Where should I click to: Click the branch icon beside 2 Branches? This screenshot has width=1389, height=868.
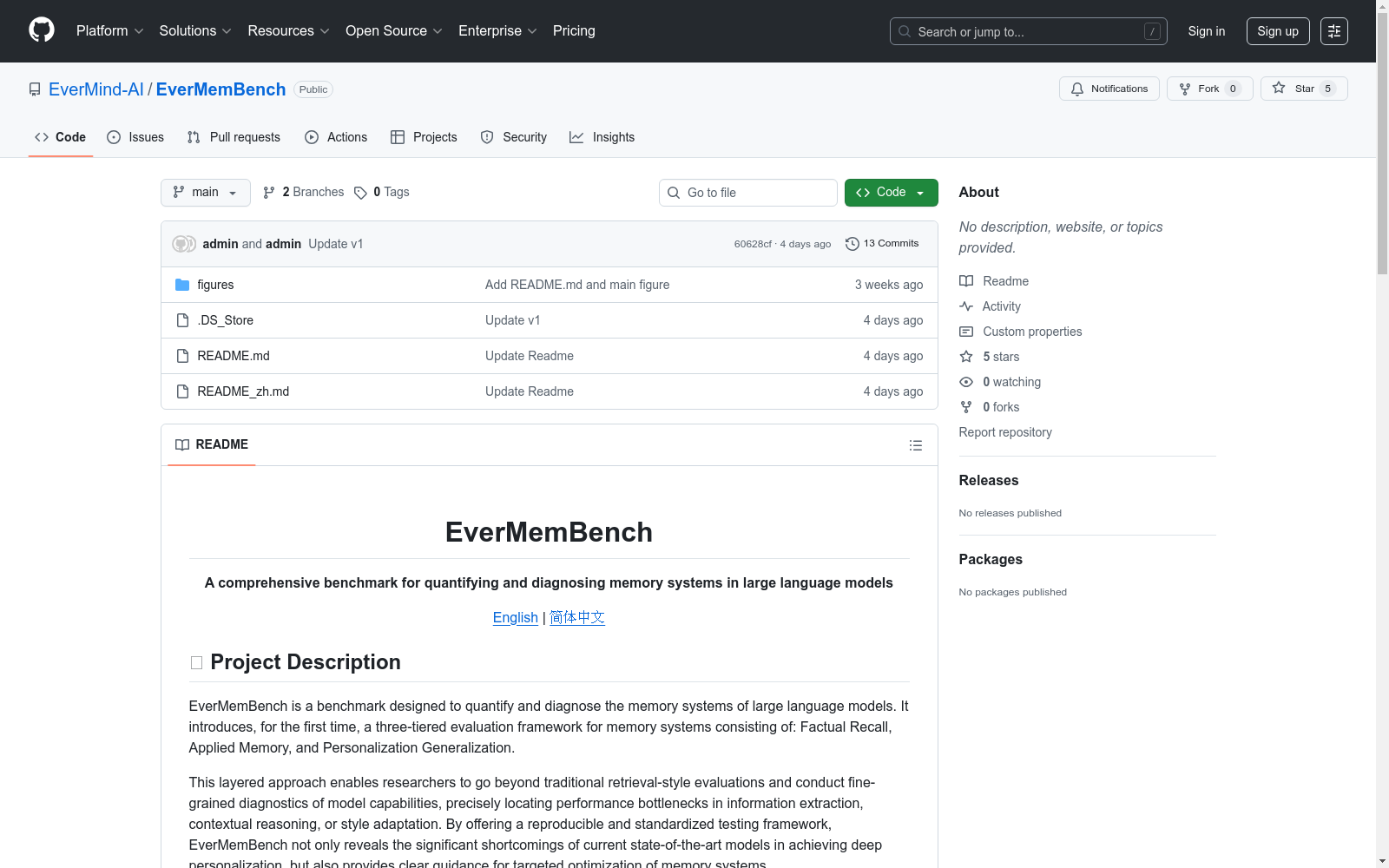[269, 193]
